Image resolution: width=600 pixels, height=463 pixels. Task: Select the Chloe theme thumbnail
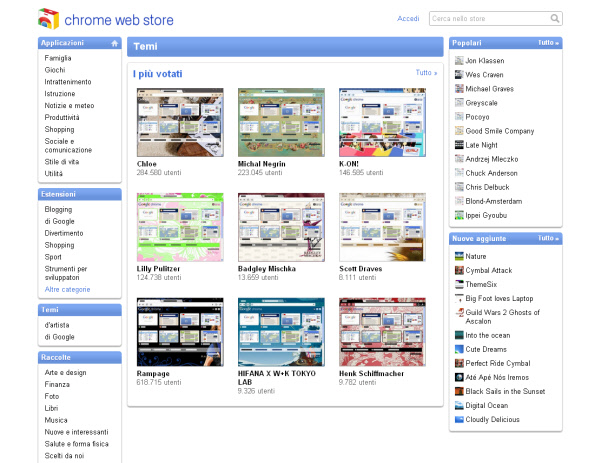181,123
